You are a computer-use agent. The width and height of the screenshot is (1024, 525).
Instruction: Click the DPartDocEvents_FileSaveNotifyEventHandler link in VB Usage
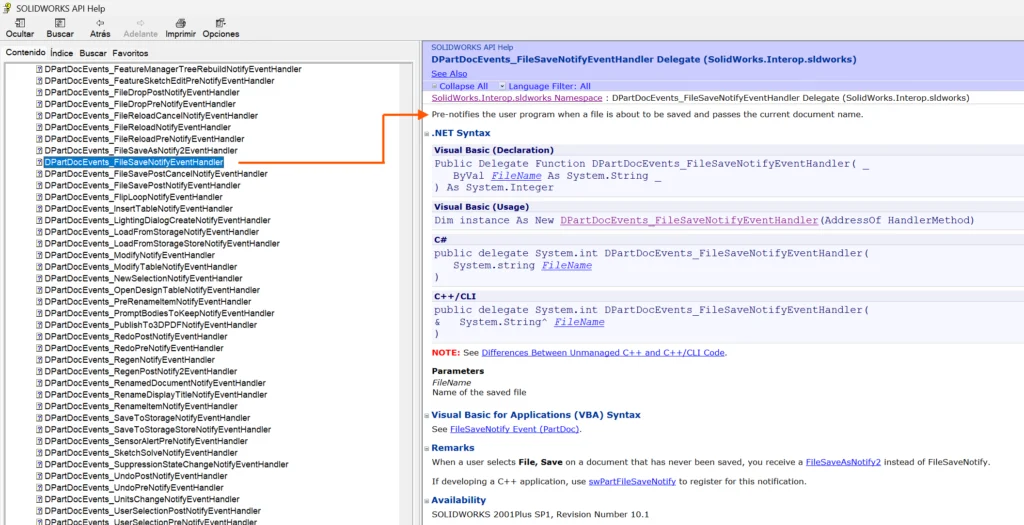pos(689,221)
